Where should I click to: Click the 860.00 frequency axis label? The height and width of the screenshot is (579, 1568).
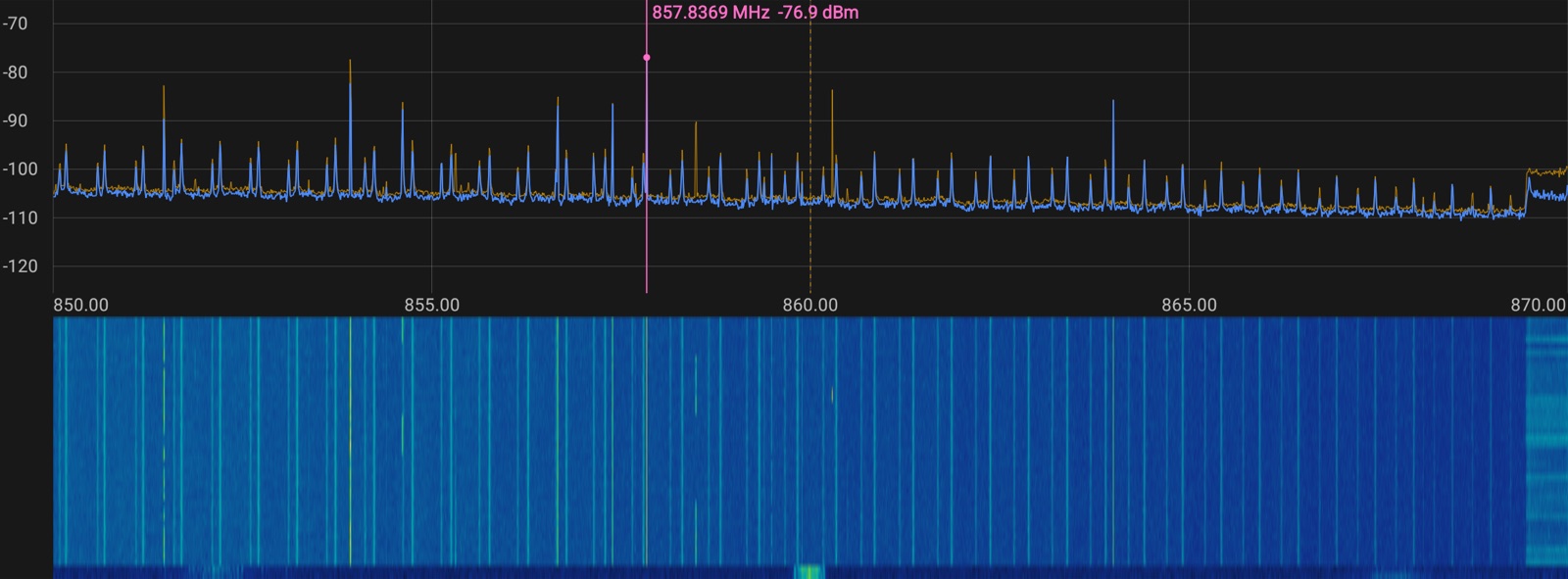pyautogui.click(x=810, y=305)
